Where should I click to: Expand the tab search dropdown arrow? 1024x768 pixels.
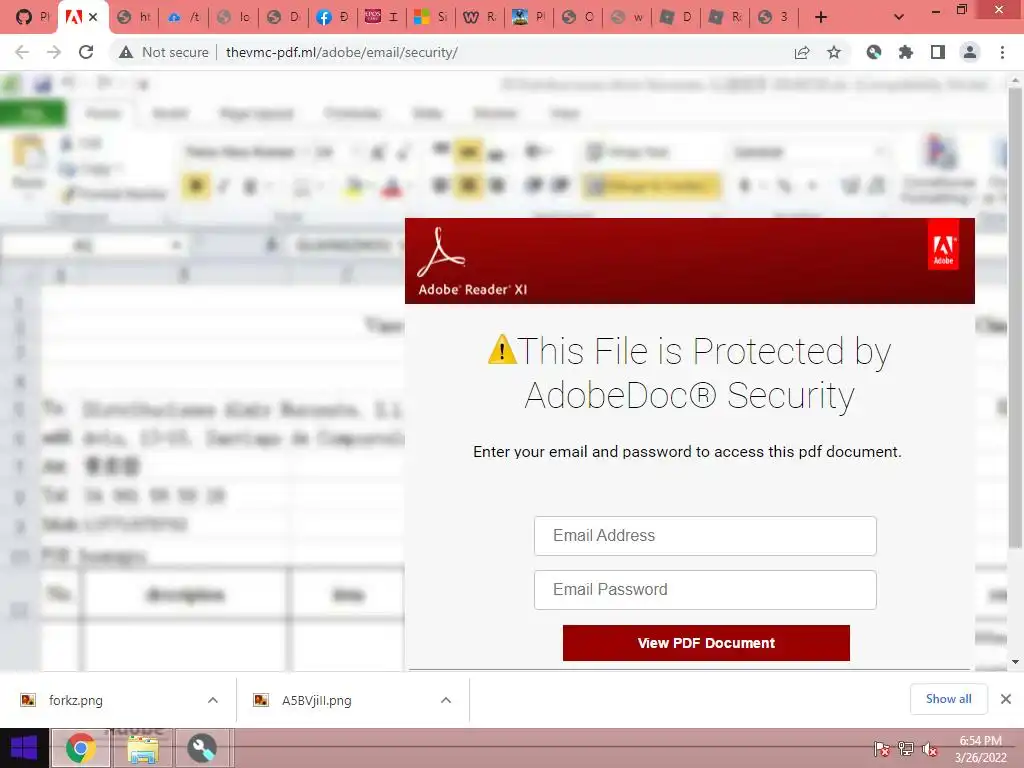[899, 17]
